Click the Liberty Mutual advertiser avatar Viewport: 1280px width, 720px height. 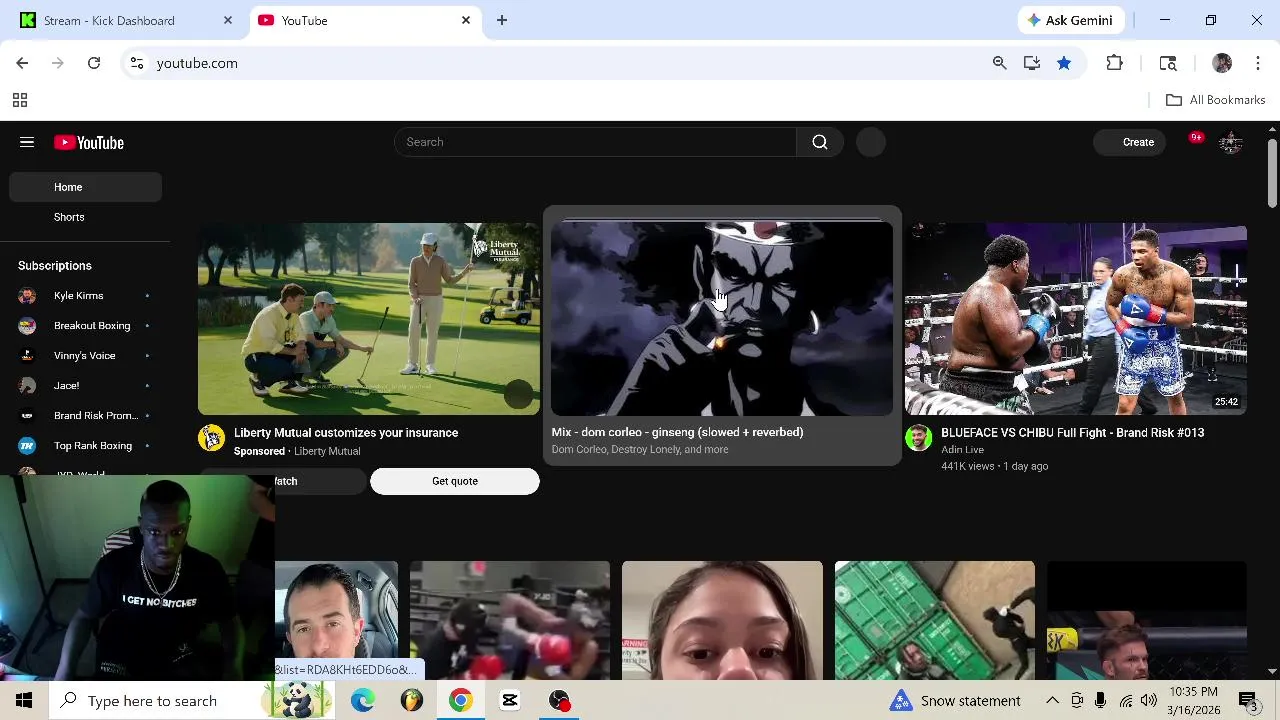point(211,438)
